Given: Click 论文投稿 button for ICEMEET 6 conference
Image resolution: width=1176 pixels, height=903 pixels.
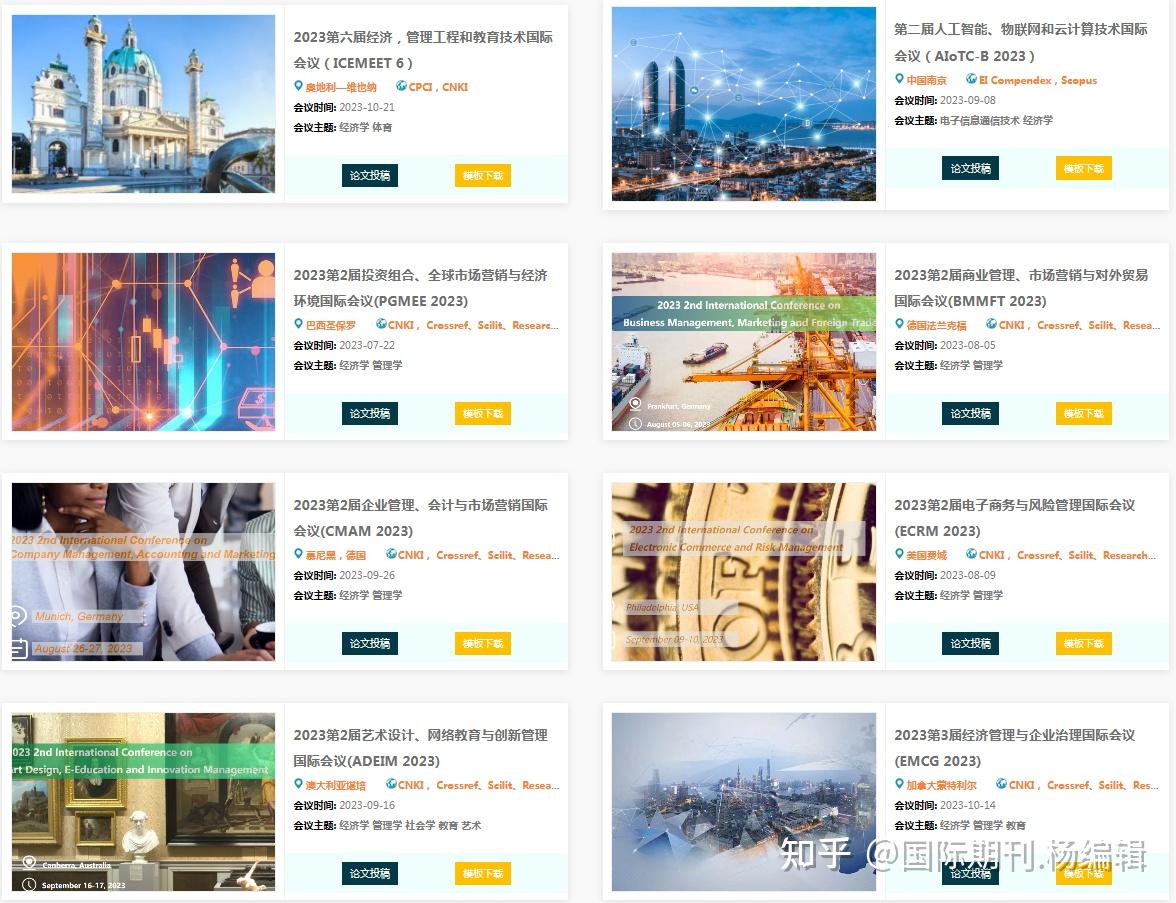Looking at the screenshot, I should [370, 176].
